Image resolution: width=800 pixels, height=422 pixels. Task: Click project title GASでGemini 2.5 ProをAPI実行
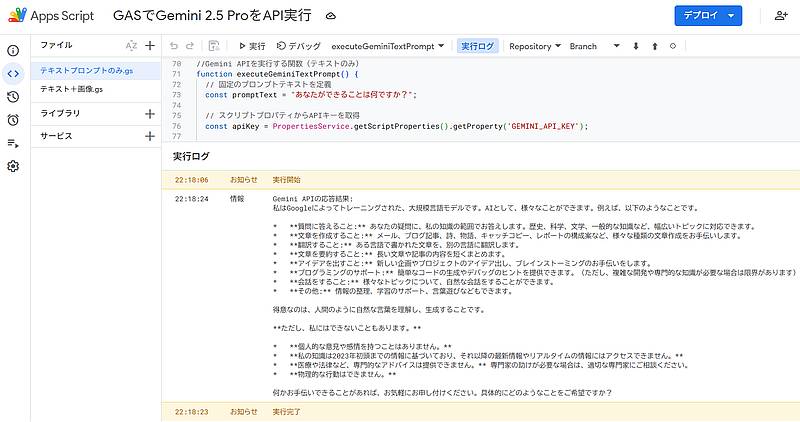coord(212,16)
